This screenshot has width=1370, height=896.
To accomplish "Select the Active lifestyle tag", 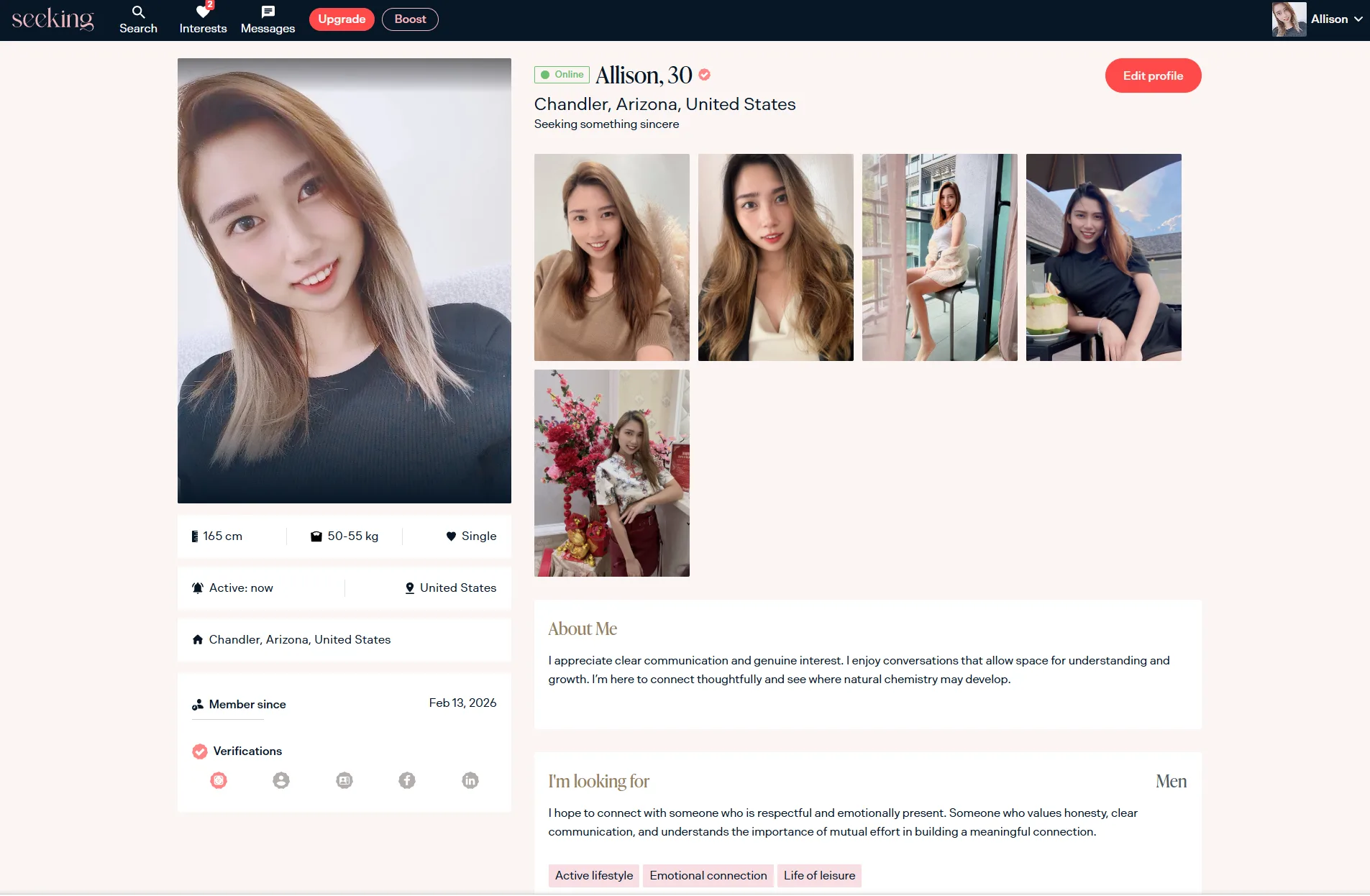I will [x=593, y=875].
